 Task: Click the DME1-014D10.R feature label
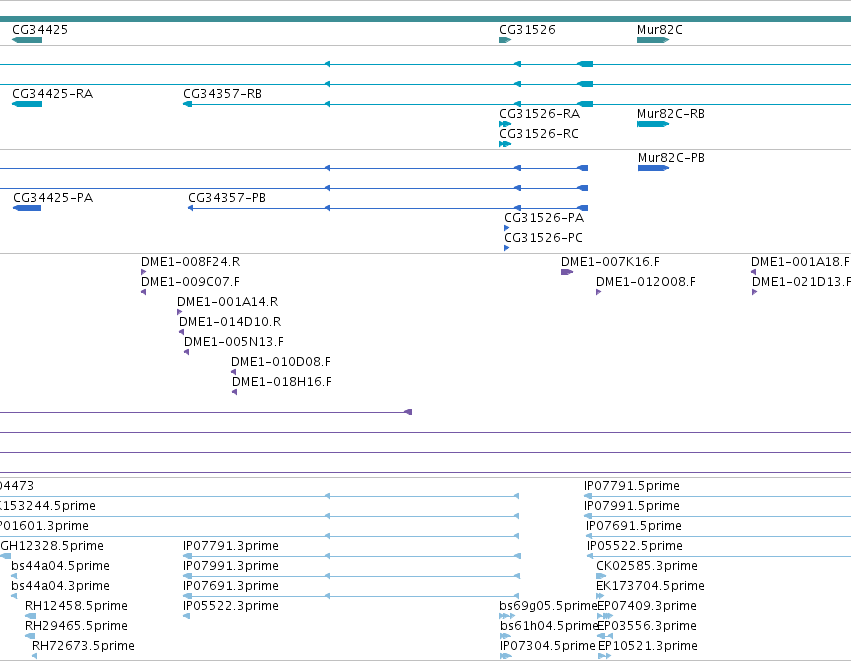(230, 322)
